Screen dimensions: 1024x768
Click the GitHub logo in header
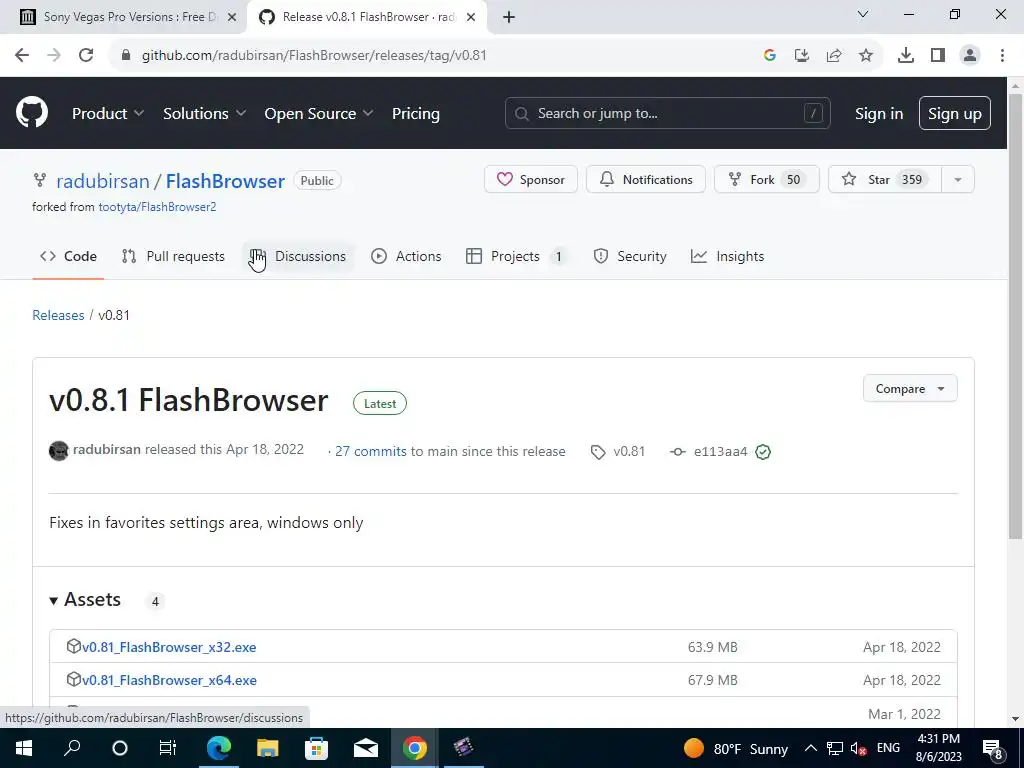(32, 112)
